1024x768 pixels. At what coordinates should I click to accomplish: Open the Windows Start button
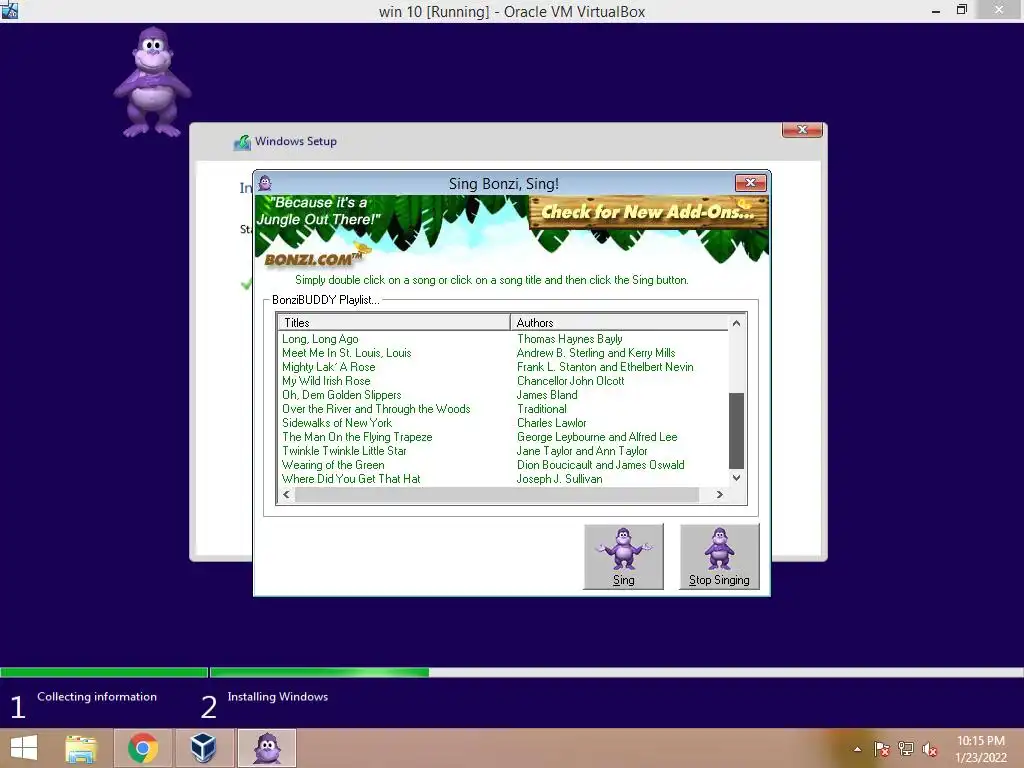[24, 748]
